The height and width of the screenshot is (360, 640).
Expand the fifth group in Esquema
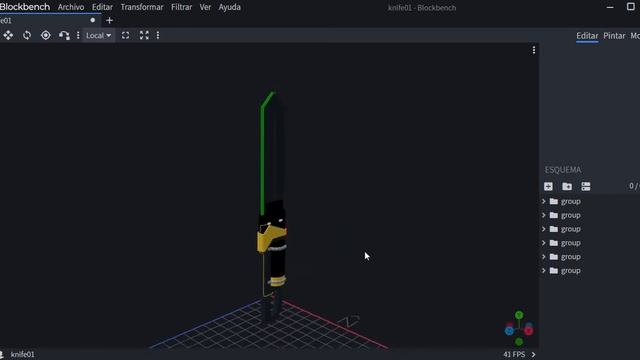coord(544,257)
